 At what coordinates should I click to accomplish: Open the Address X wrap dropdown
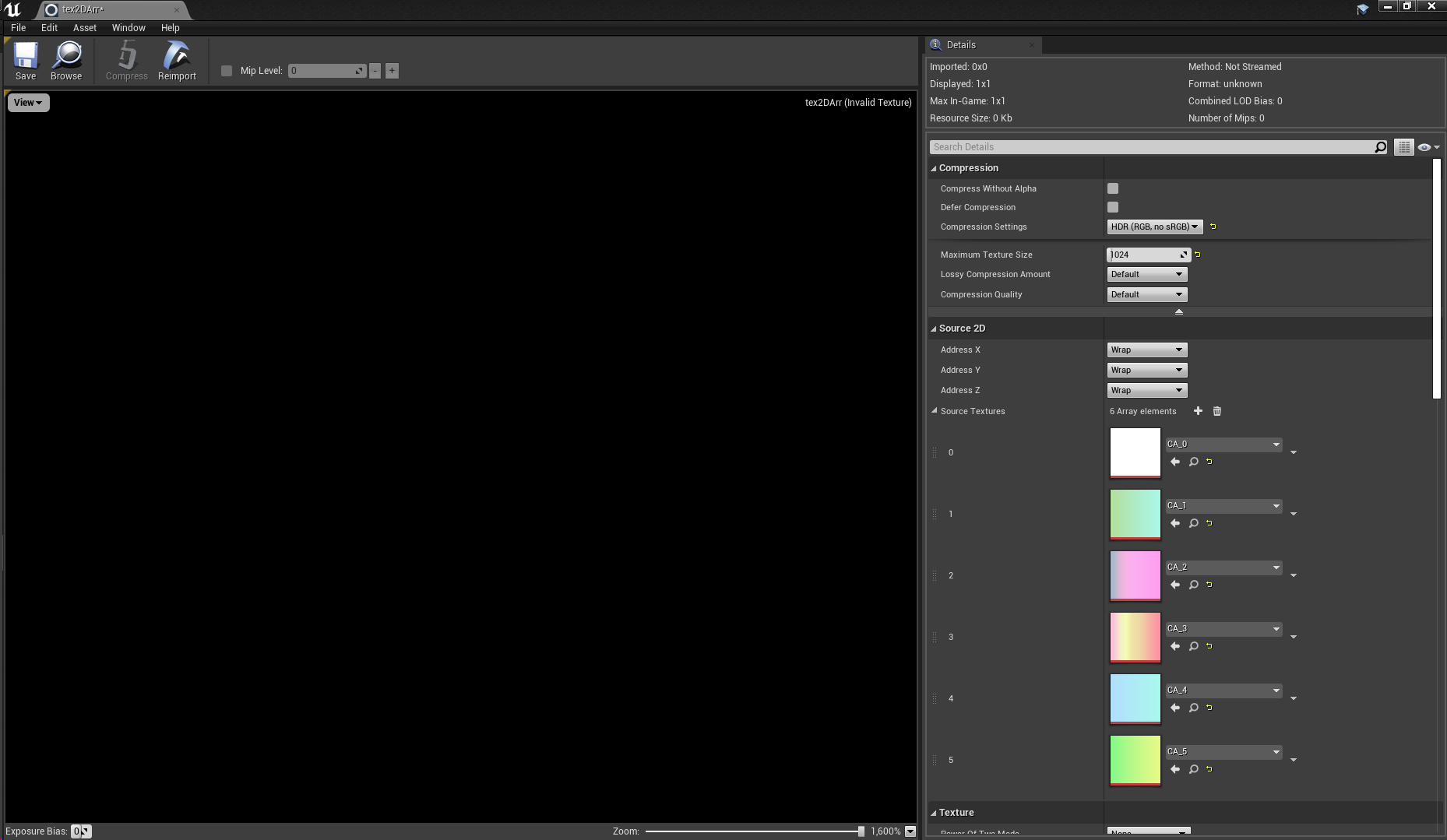pos(1146,349)
